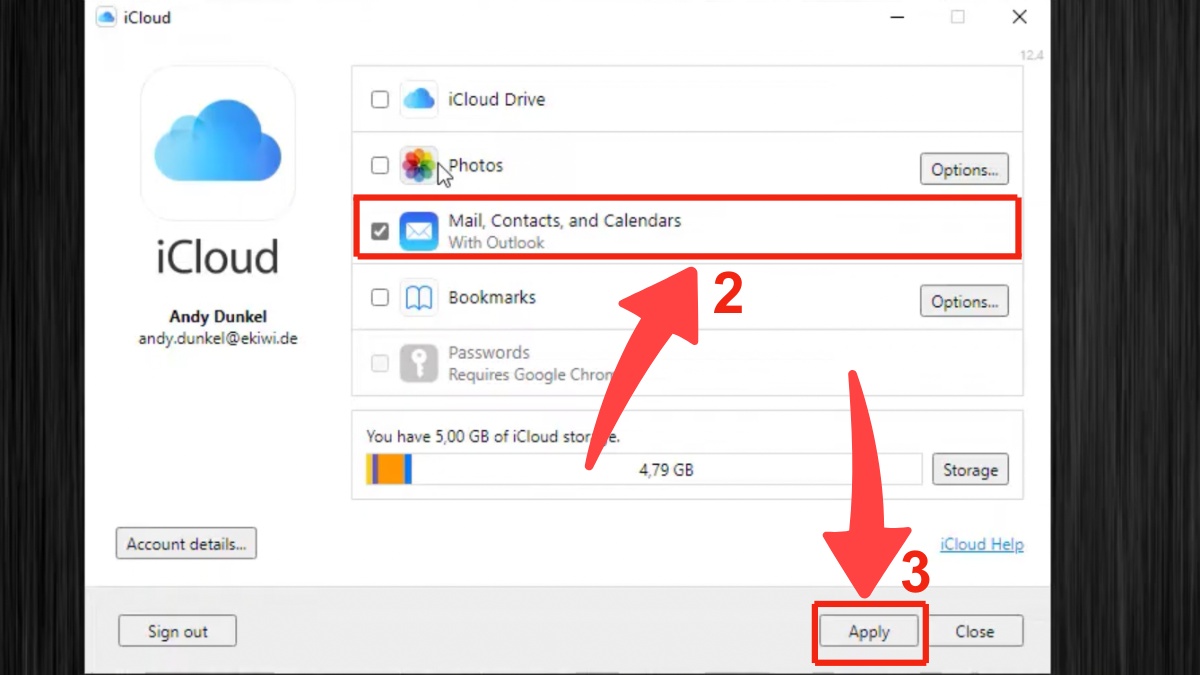Image resolution: width=1200 pixels, height=675 pixels.
Task: Click the Photos flower icon
Action: tap(419, 165)
